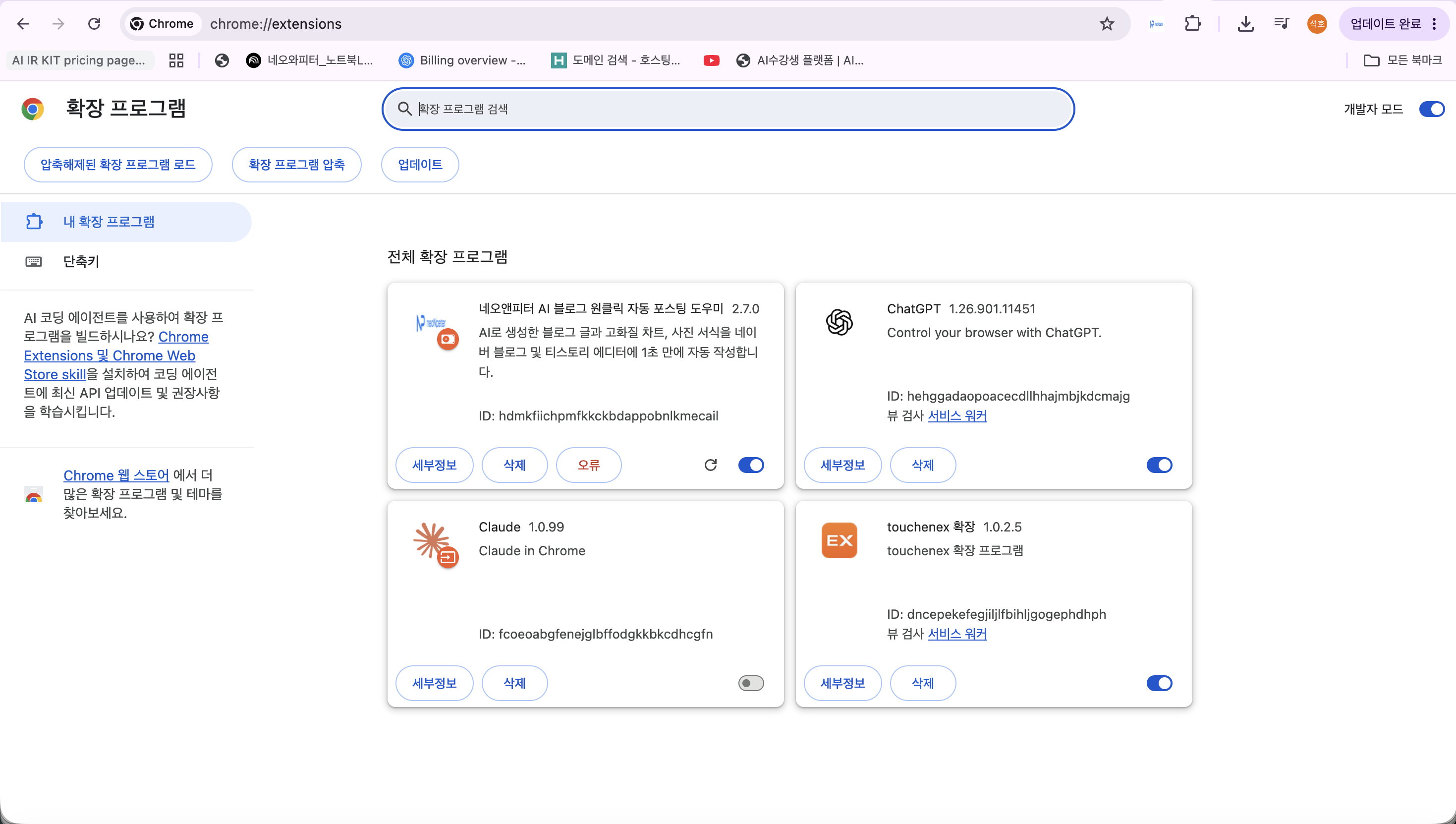Image resolution: width=1456 pixels, height=824 pixels.
Task: Open the 오류 button for 네오앤피터 extension
Action: [588, 465]
